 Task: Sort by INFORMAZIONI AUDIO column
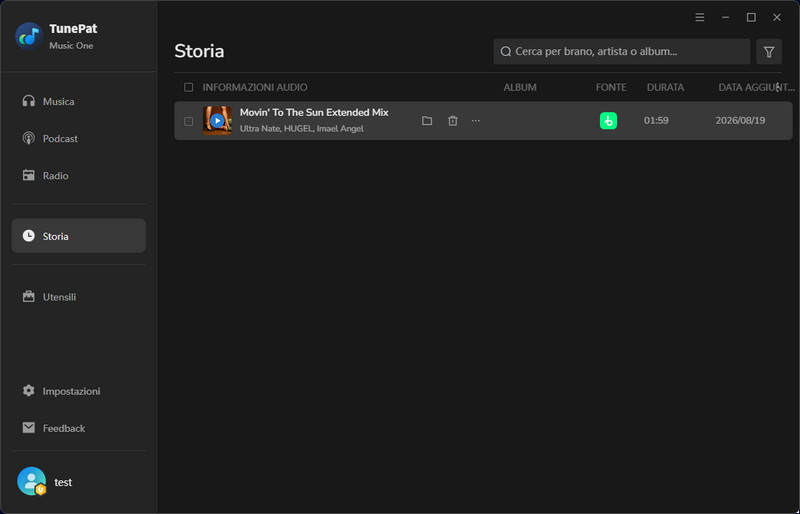click(255, 87)
